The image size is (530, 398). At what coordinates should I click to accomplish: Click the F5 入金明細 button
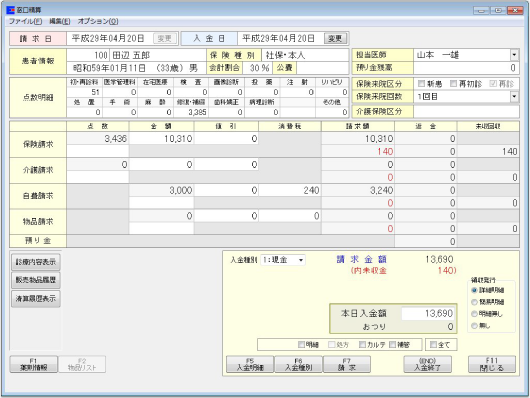coord(250,365)
